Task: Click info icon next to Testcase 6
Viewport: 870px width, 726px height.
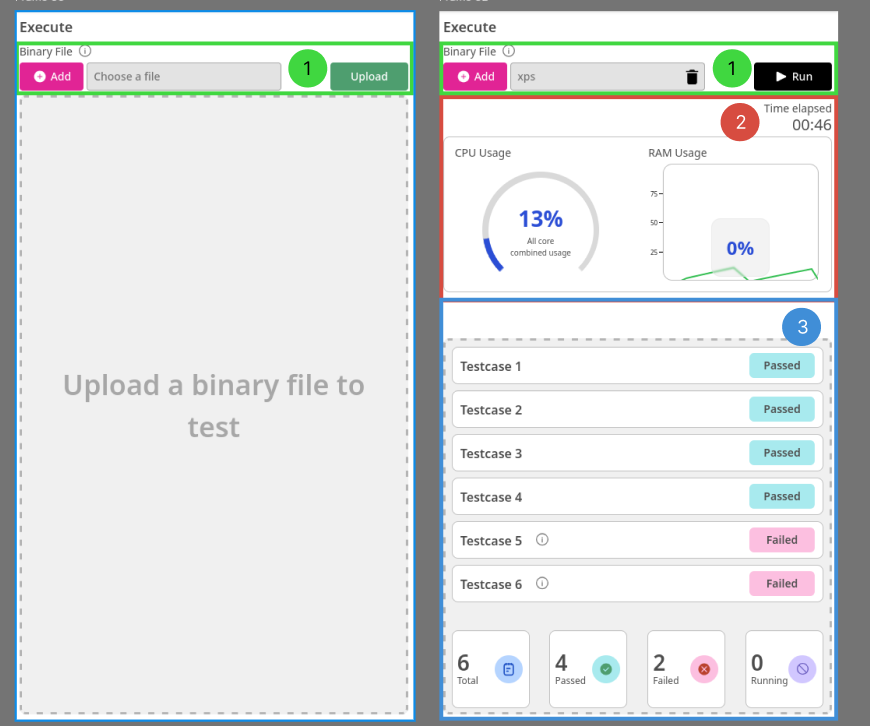Action: click(542, 583)
